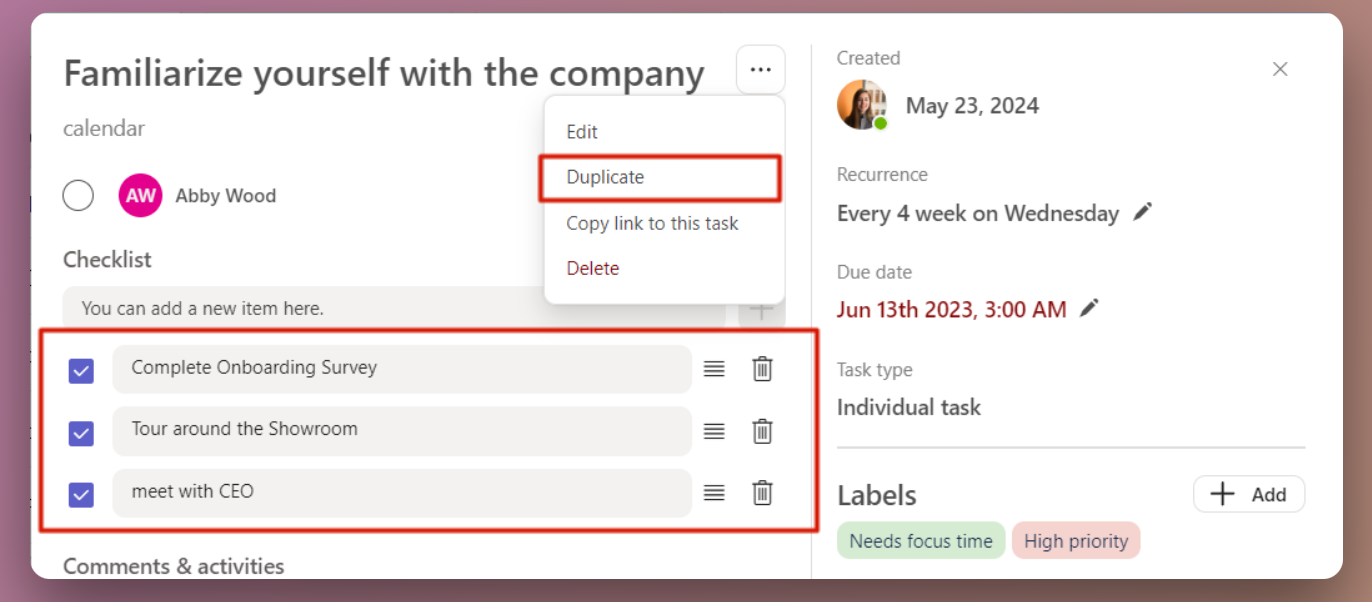Click the plus icon on the Add label button
The image size is (1372, 602).
1222,493
